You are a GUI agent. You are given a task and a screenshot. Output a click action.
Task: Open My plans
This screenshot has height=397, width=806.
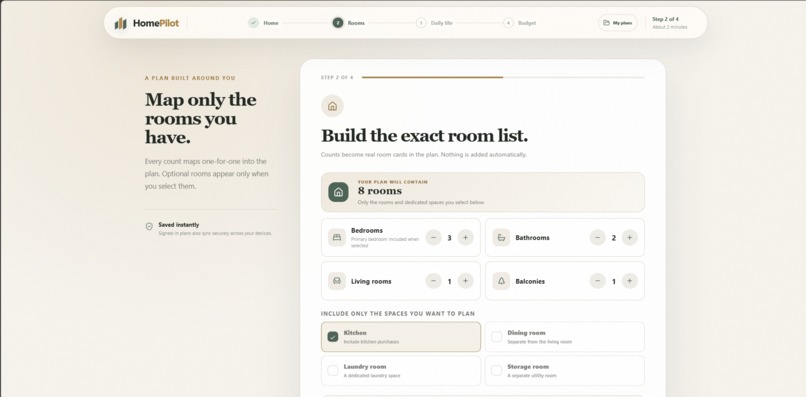click(x=617, y=23)
